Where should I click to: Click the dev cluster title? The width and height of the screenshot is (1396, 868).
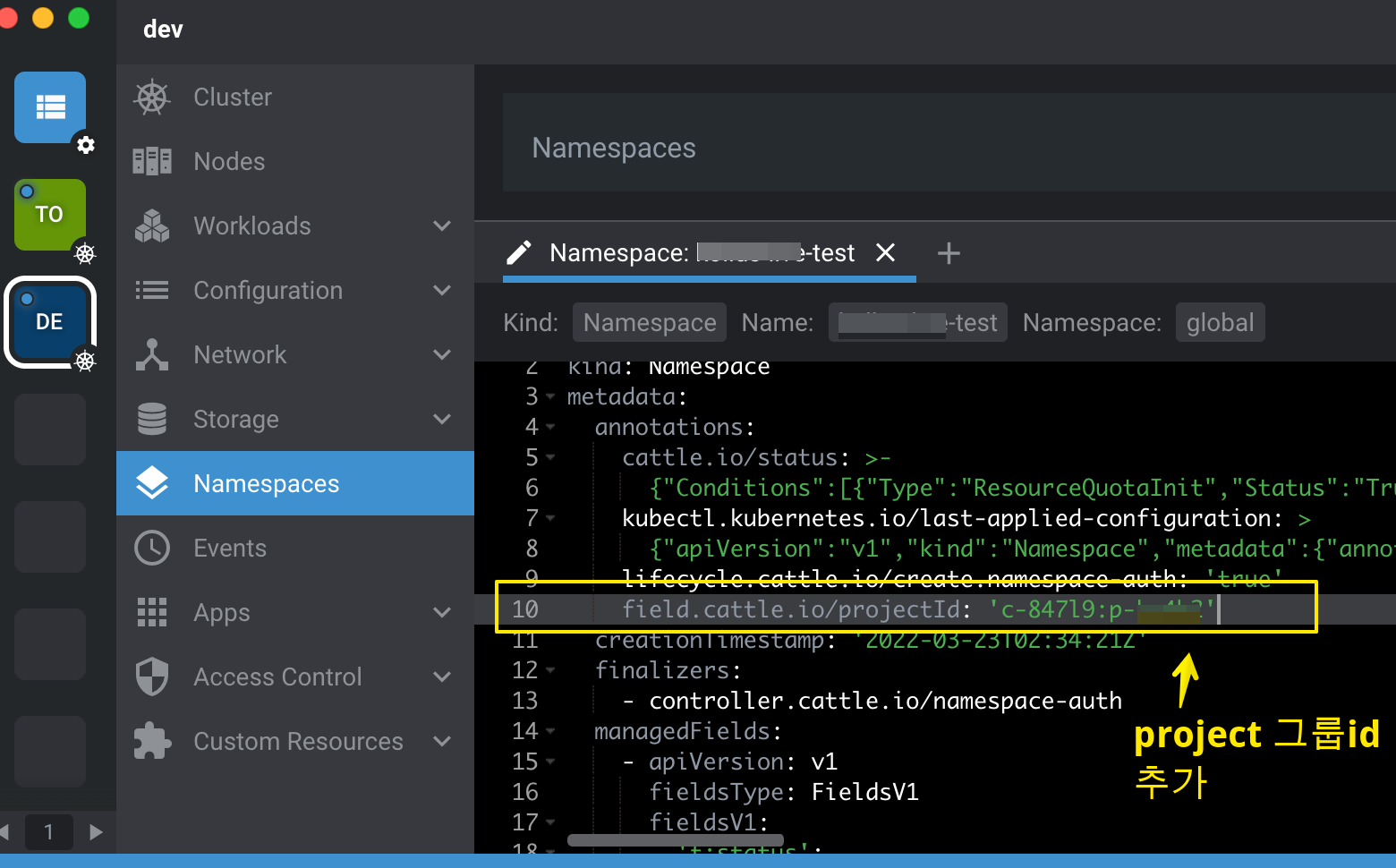(x=163, y=30)
